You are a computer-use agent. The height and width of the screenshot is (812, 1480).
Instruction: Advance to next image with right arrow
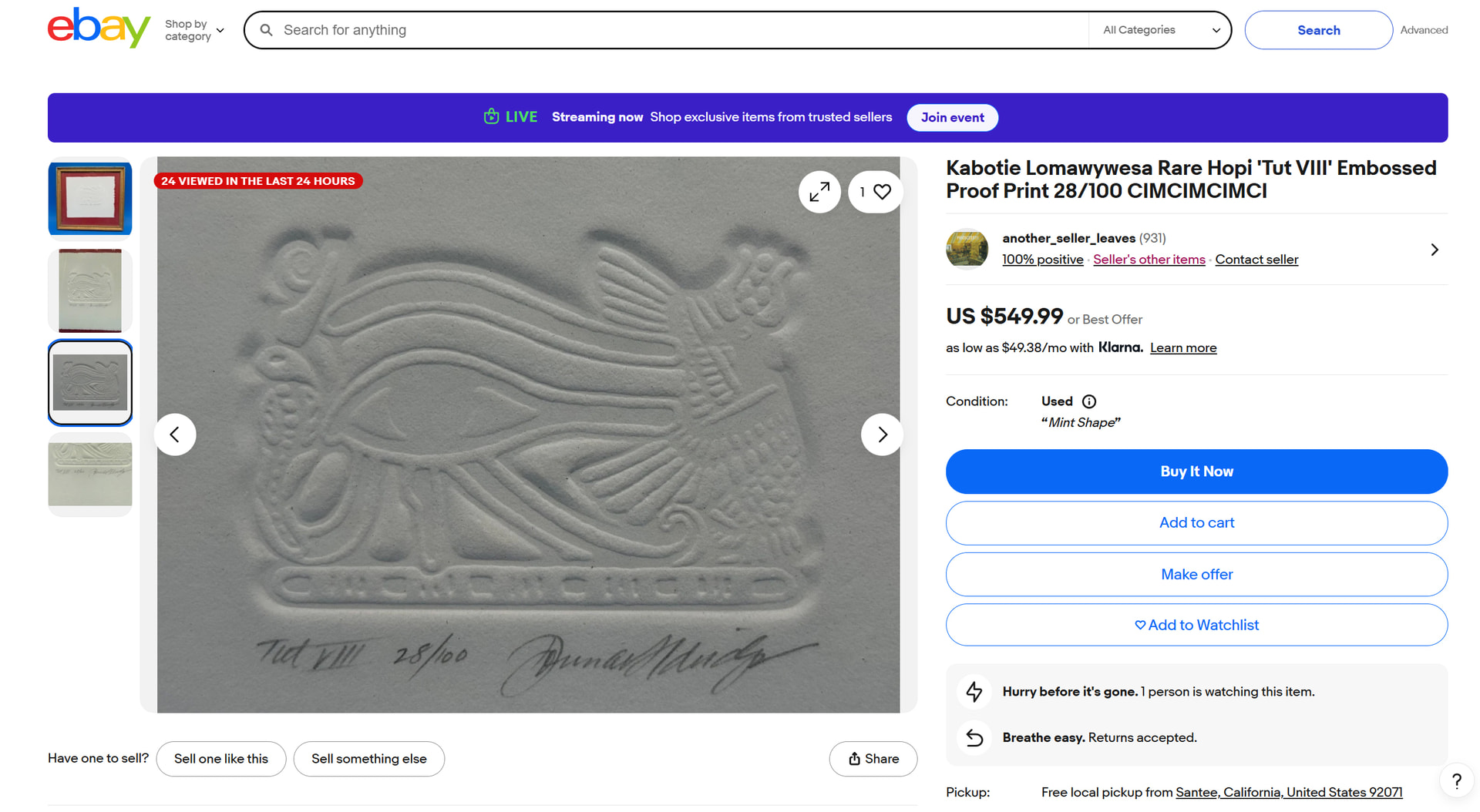[x=882, y=435]
